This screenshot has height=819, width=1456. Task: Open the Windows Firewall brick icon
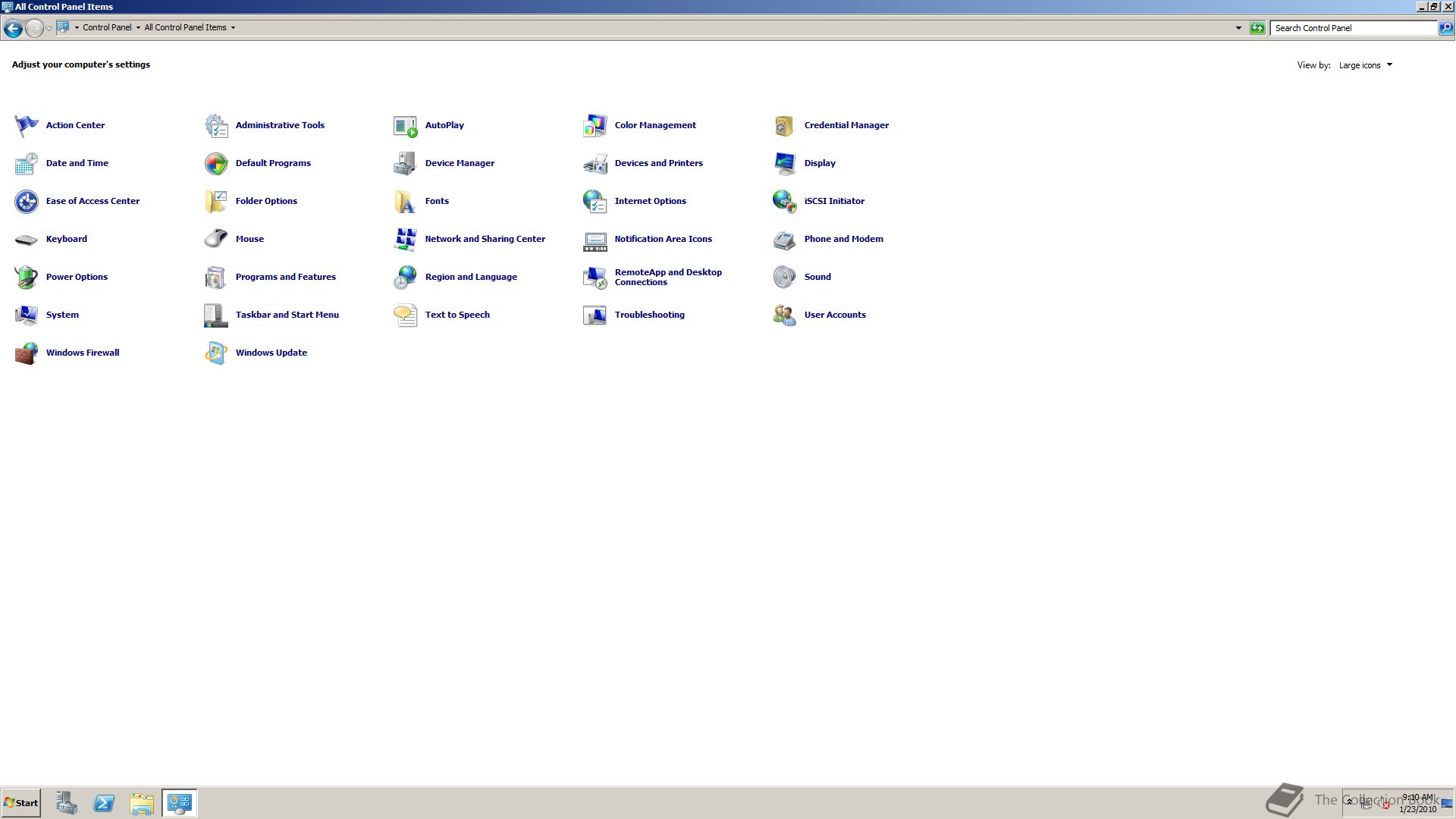click(x=27, y=353)
